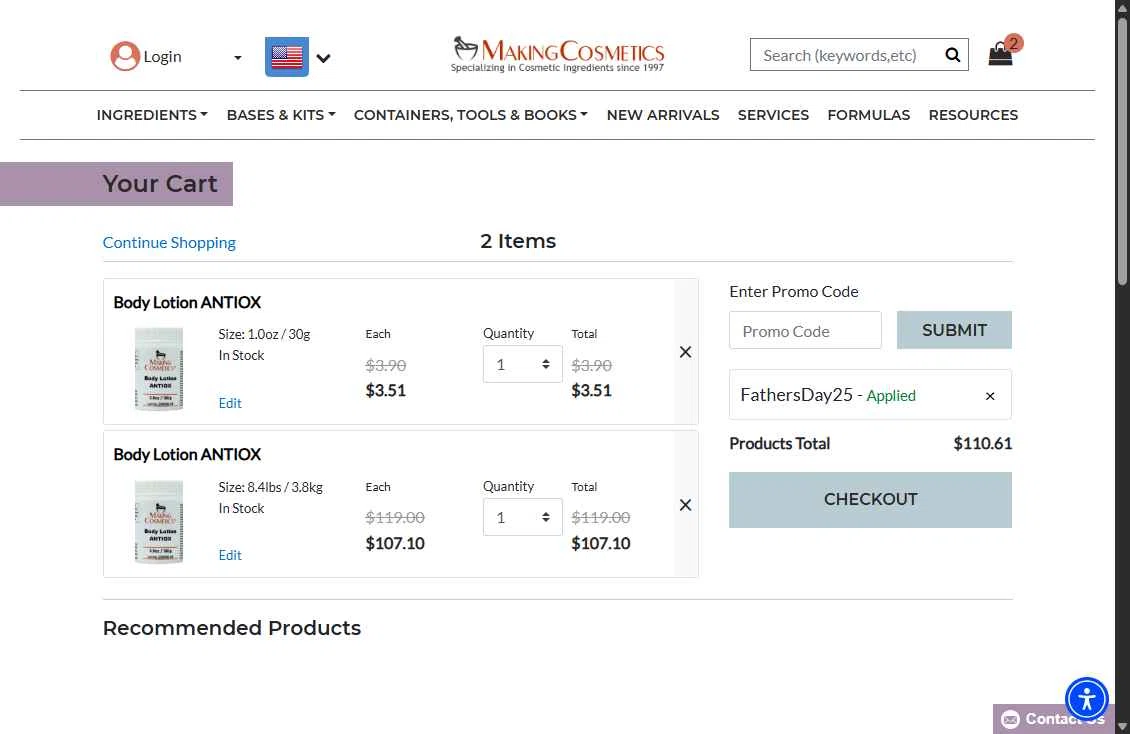Click the Login text link
1130x734 pixels.
(x=162, y=57)
